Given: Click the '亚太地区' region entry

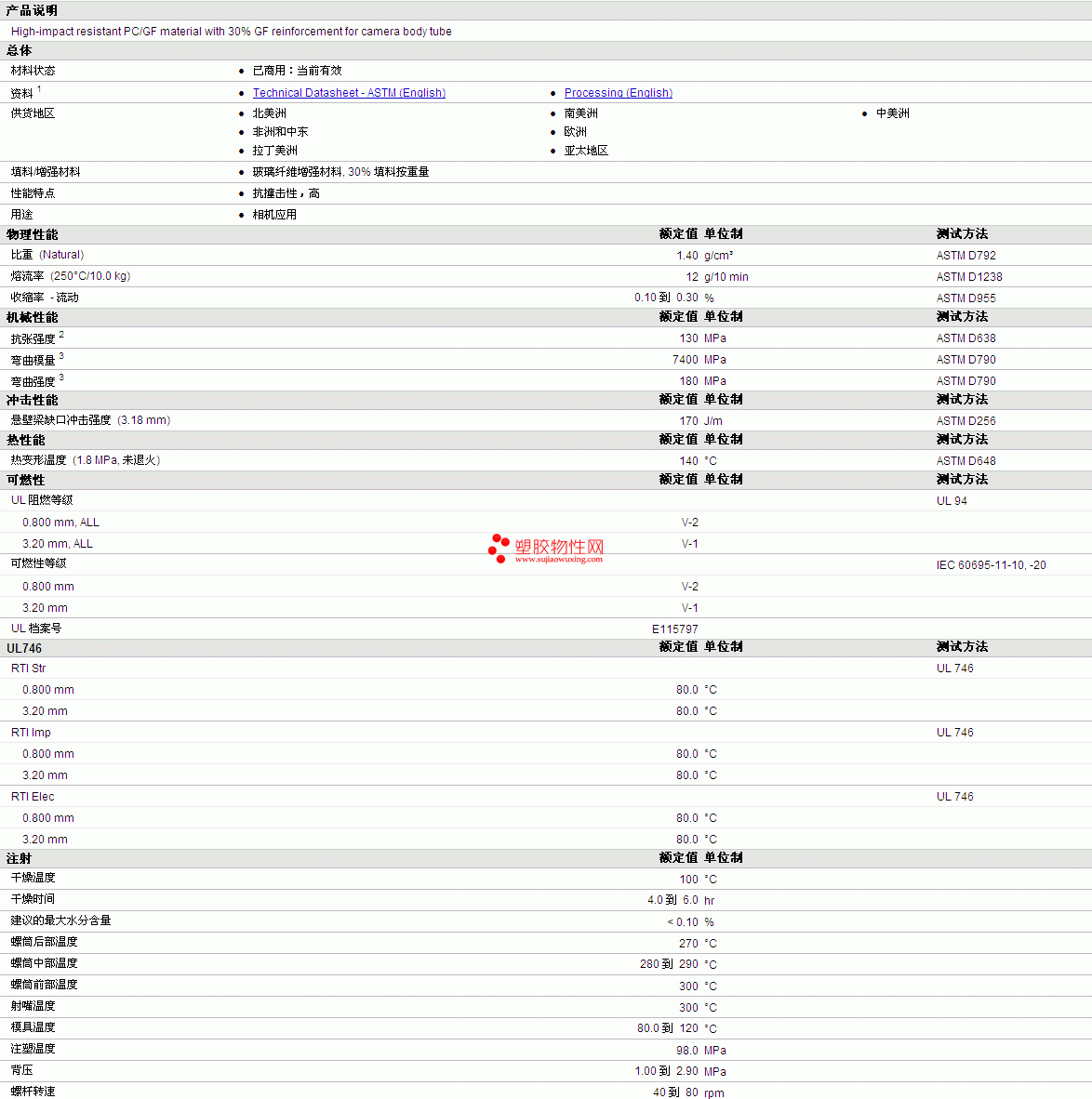Looking at the screenshot, I should (x=586, y=151).
